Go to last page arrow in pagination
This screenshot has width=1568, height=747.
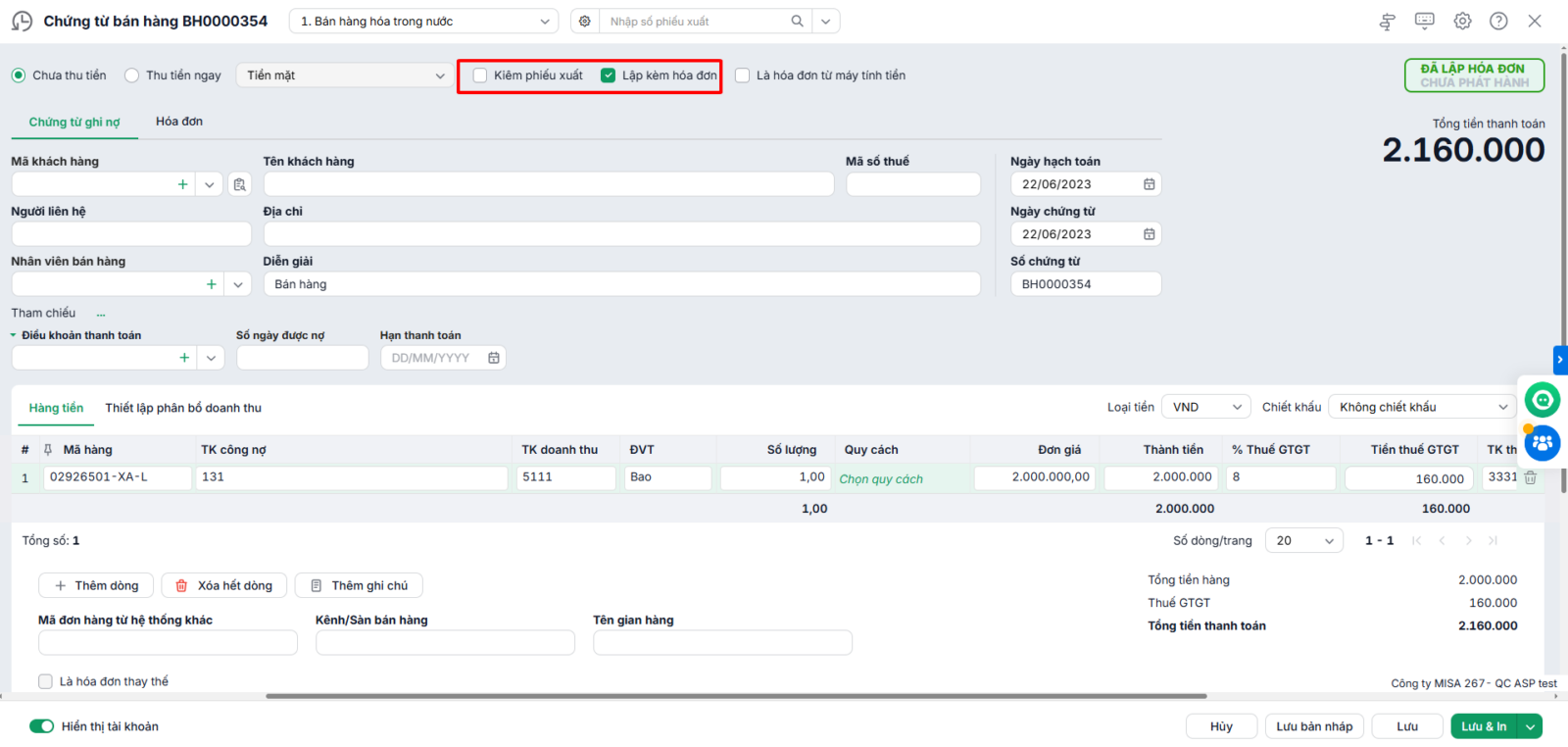[x=1493, y=541]
